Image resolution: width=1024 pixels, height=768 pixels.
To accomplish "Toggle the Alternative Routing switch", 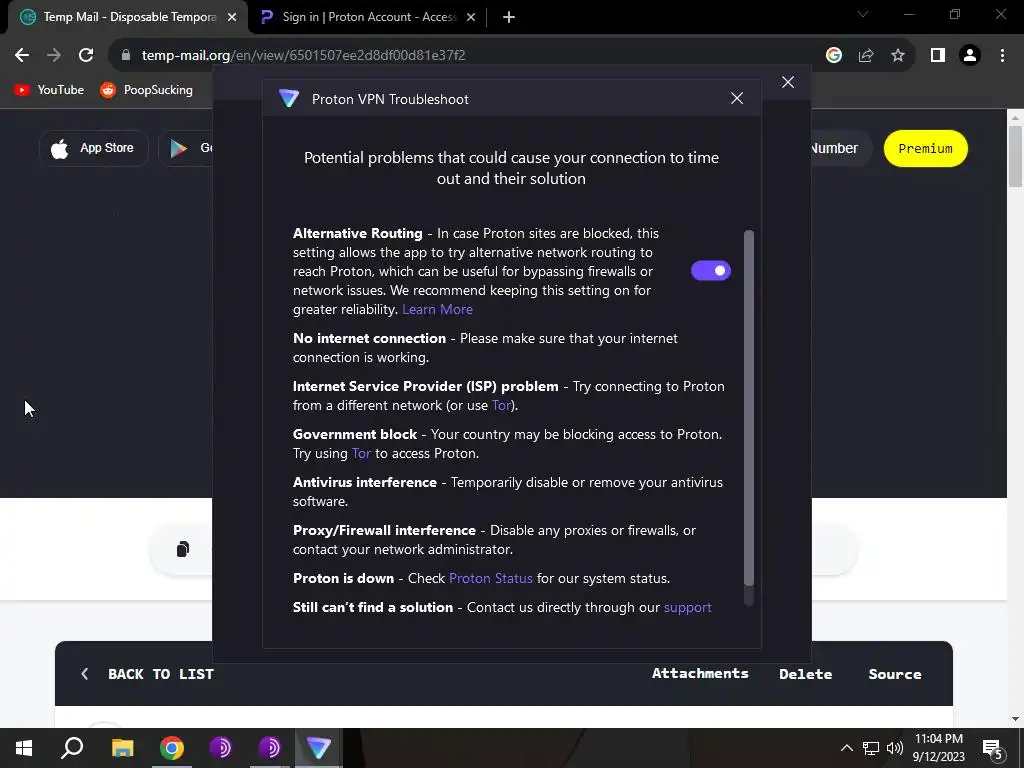I will (x=711, y=270).
